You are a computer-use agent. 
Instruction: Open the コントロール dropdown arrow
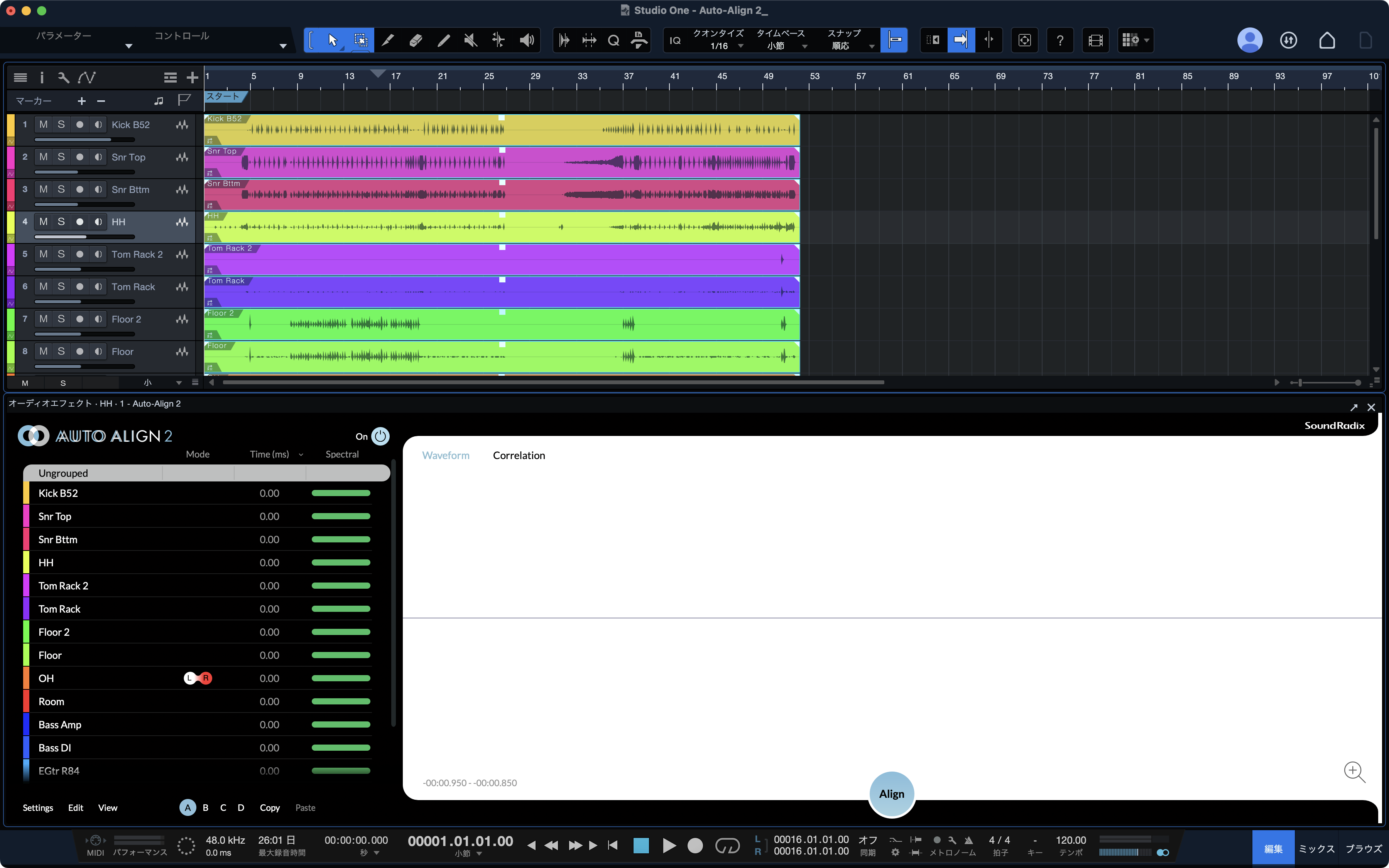coord(283,46)
